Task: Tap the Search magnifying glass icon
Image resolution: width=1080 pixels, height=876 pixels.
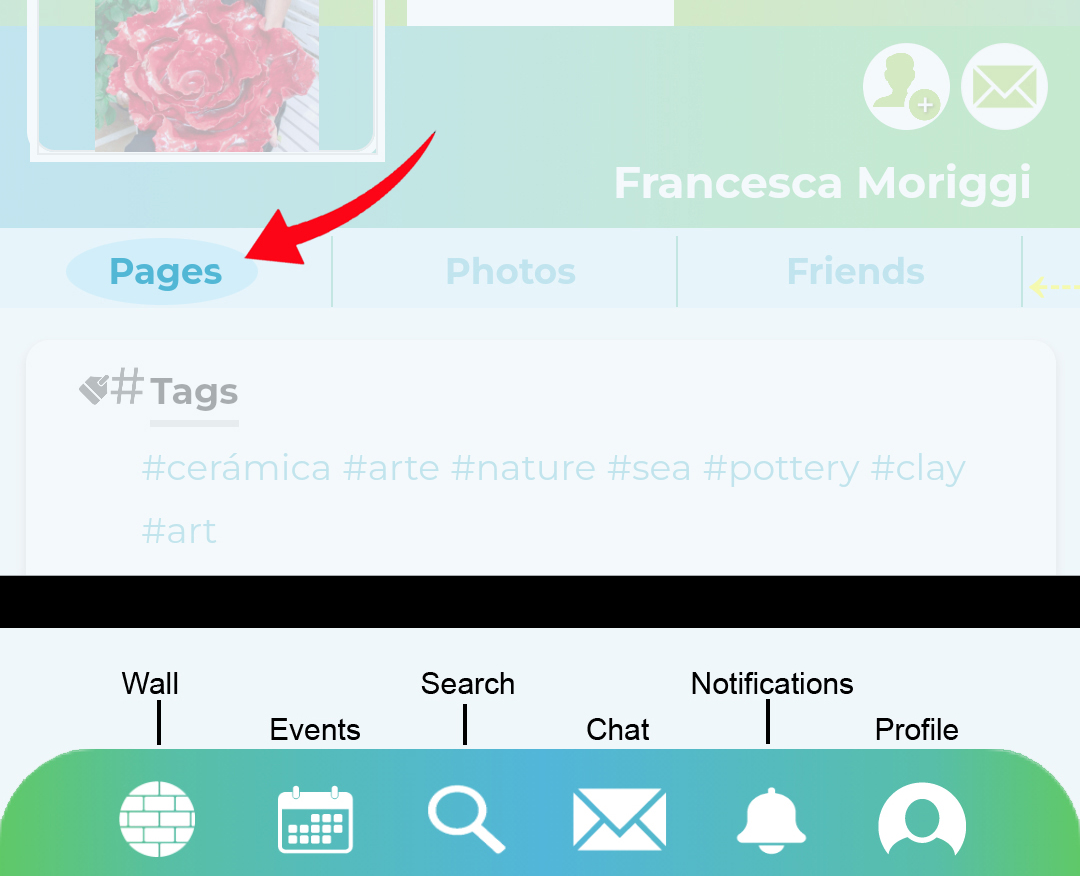Action: 466,820
